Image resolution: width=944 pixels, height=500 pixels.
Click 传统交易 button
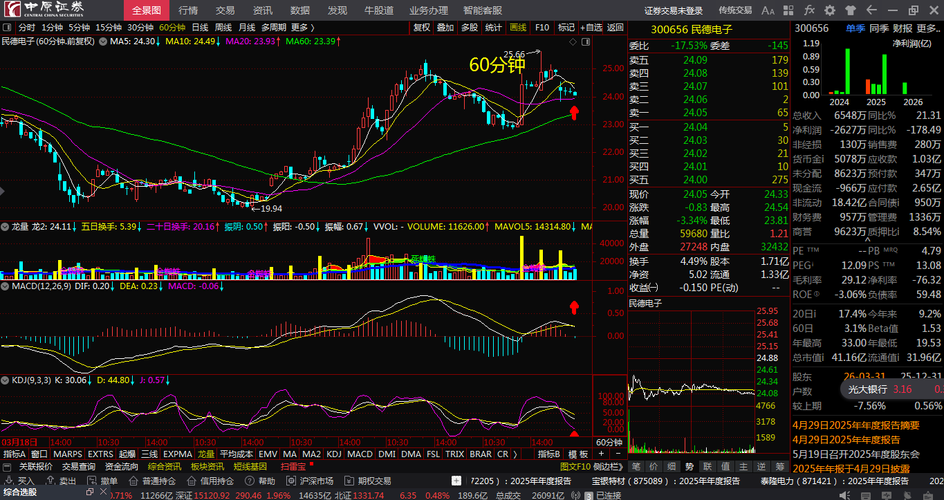735,10
